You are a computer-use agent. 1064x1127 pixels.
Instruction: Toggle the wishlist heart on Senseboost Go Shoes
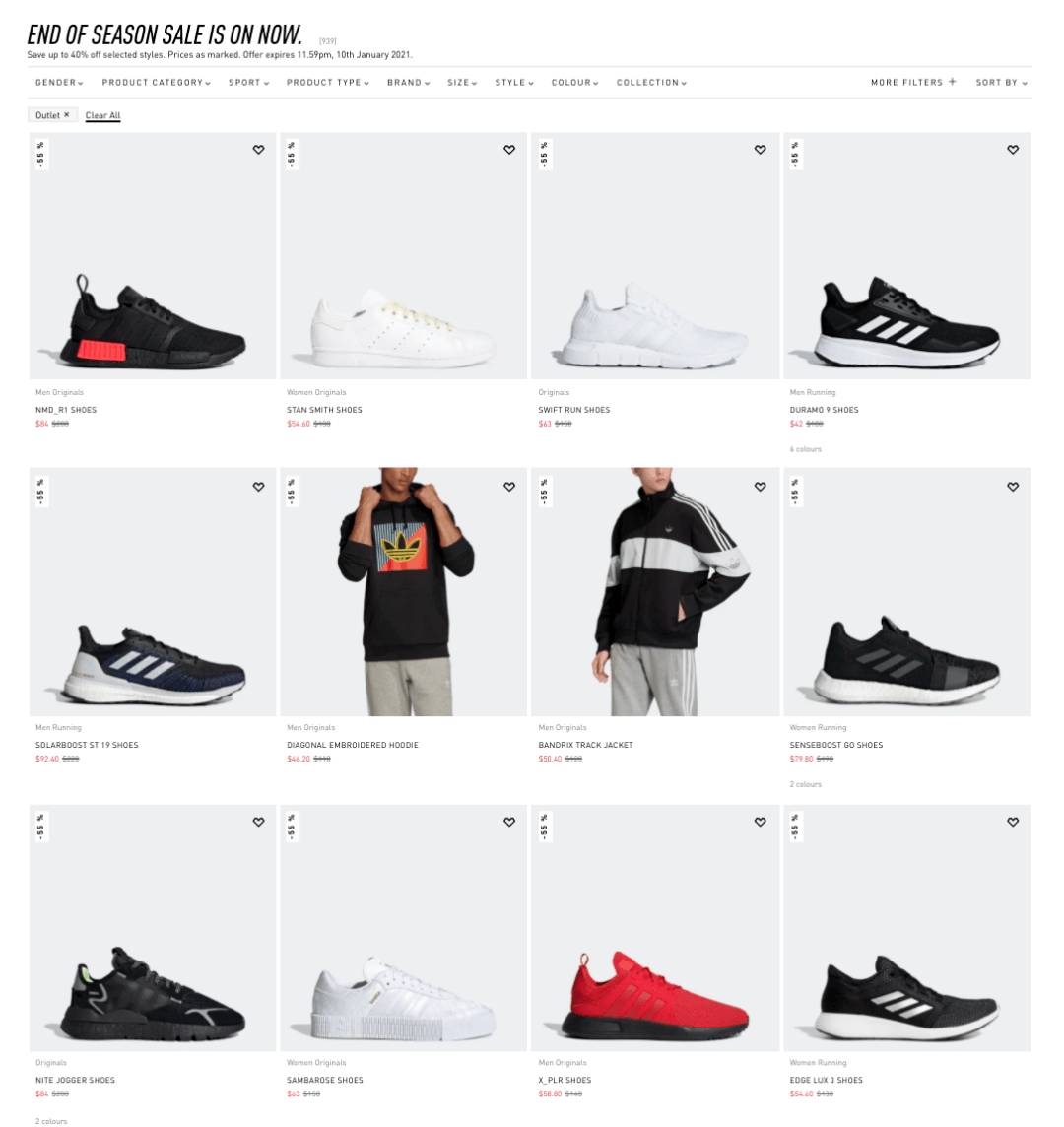coord(1012,487)
